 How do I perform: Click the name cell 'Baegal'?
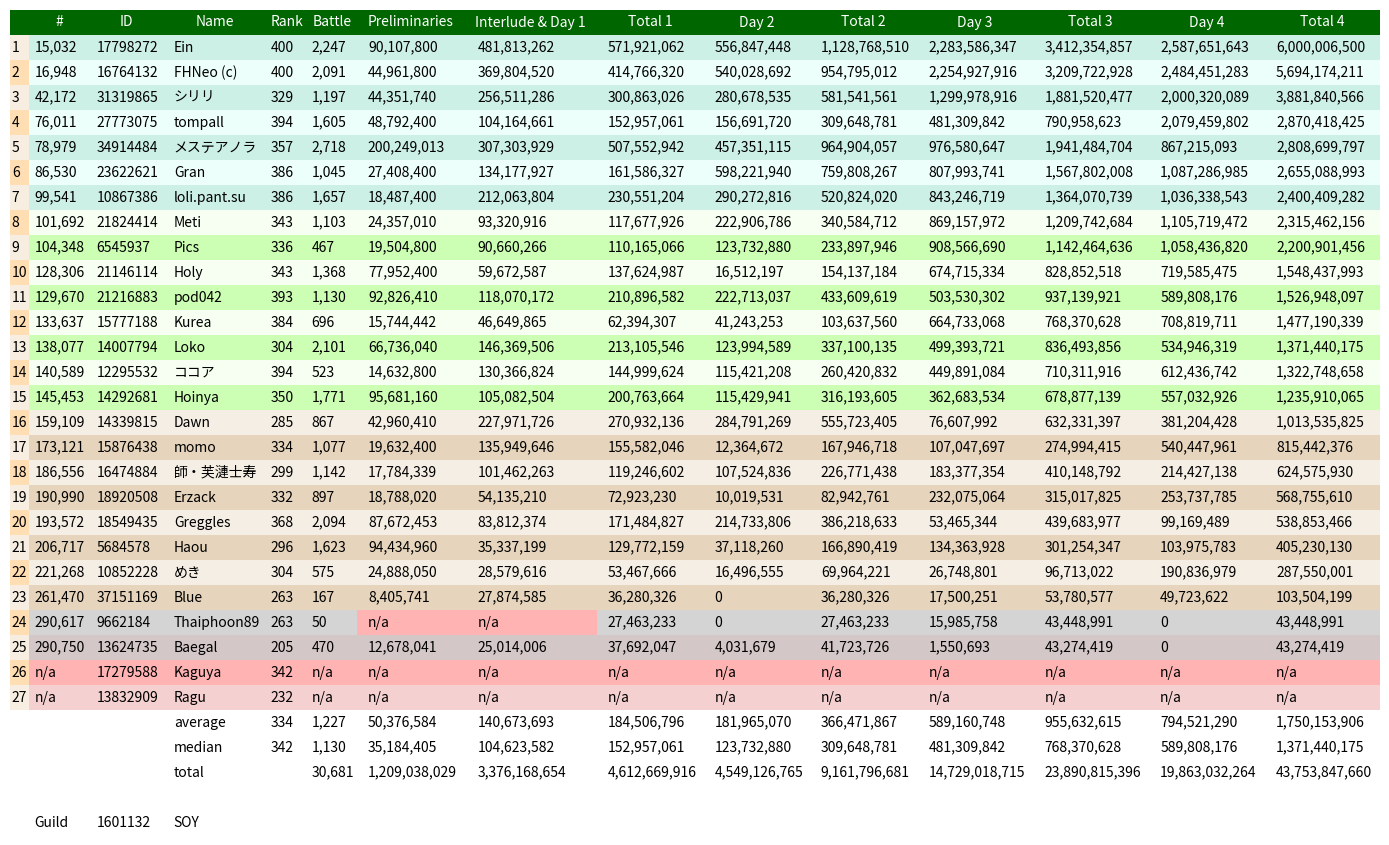click(x=195, y=647)
